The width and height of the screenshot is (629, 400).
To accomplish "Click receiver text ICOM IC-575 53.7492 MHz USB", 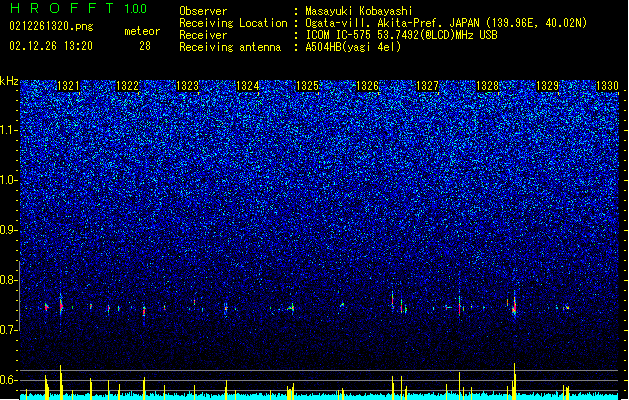I will pos(401,35).
